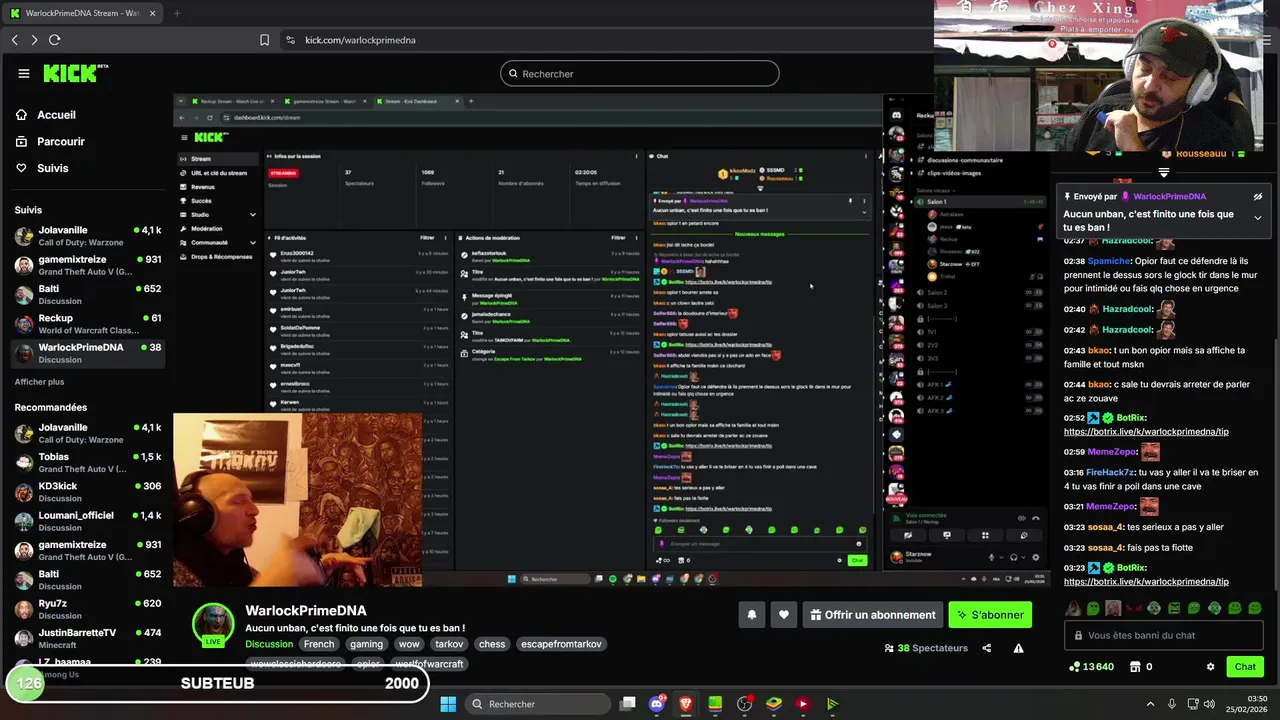Report the stream with the warning icon
The image size is (1280, 720).
[x=1018, y=648]
